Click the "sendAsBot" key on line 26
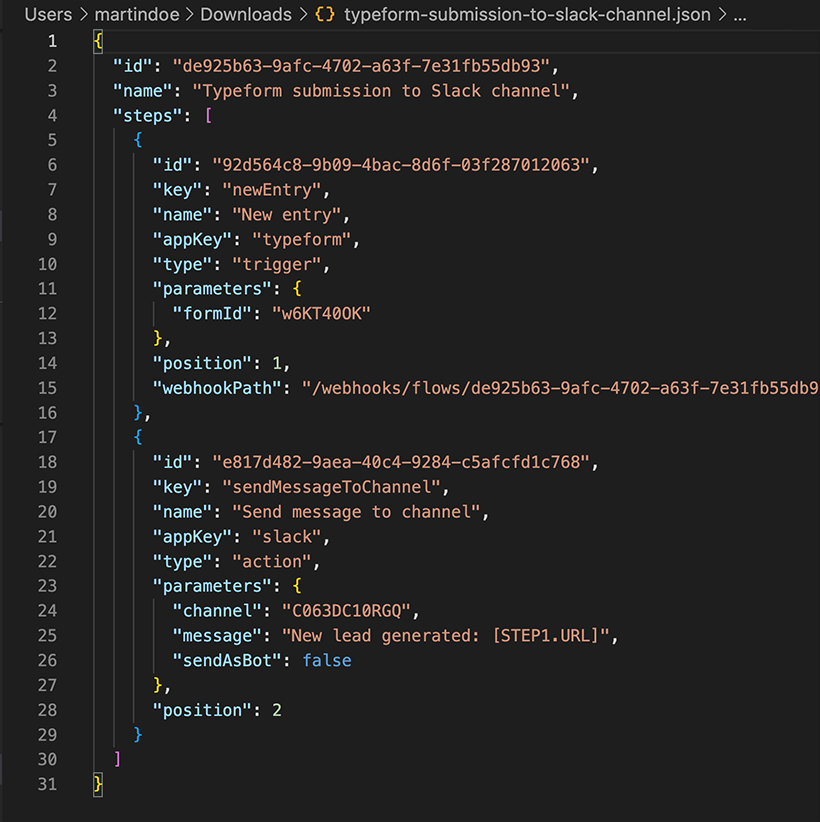Screen dimensions: 820x822 click(x=228, y=661)
